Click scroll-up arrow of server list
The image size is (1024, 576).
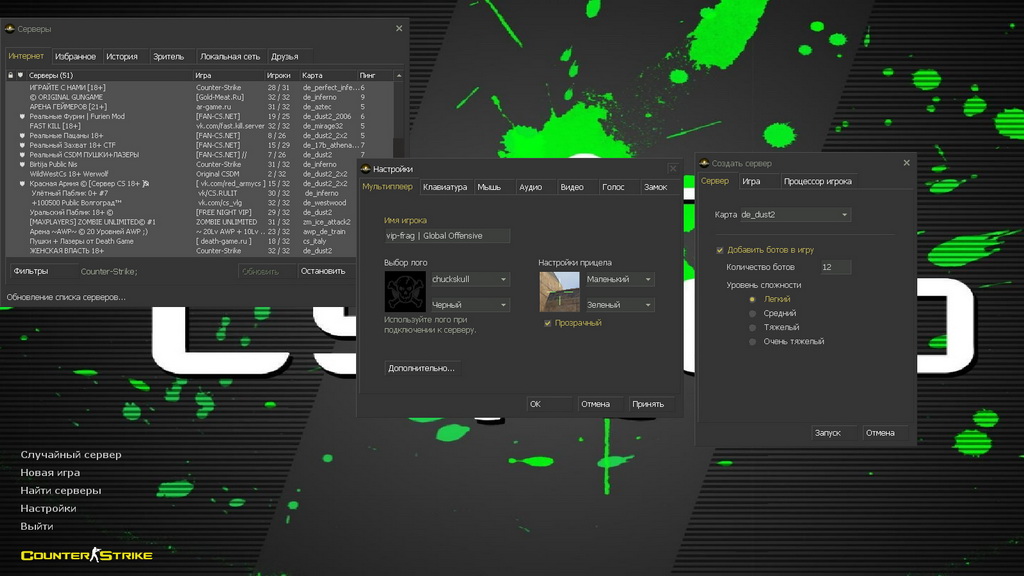click(x=398, y=76)
